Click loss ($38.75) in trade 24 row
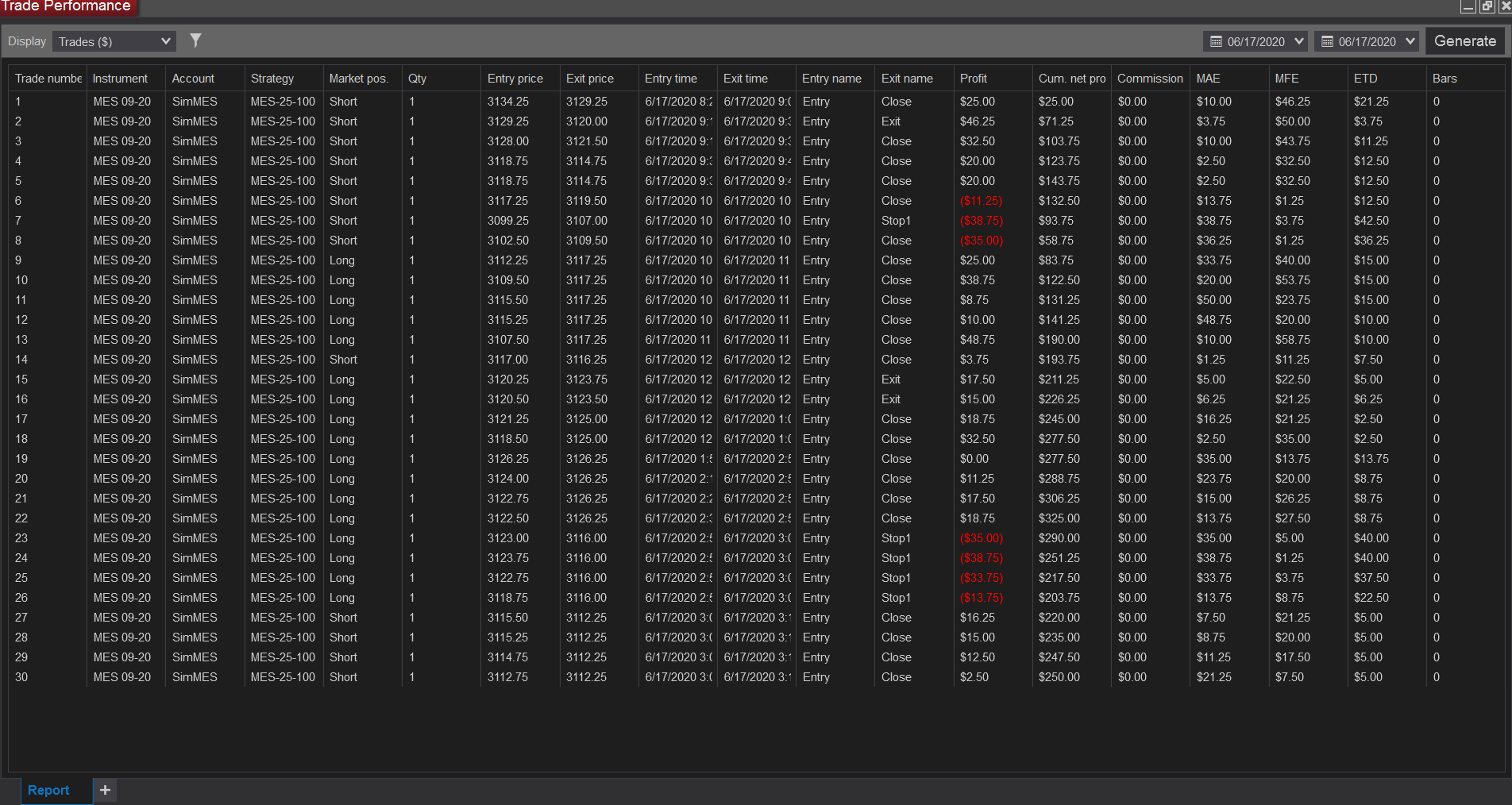 point(981,558)
